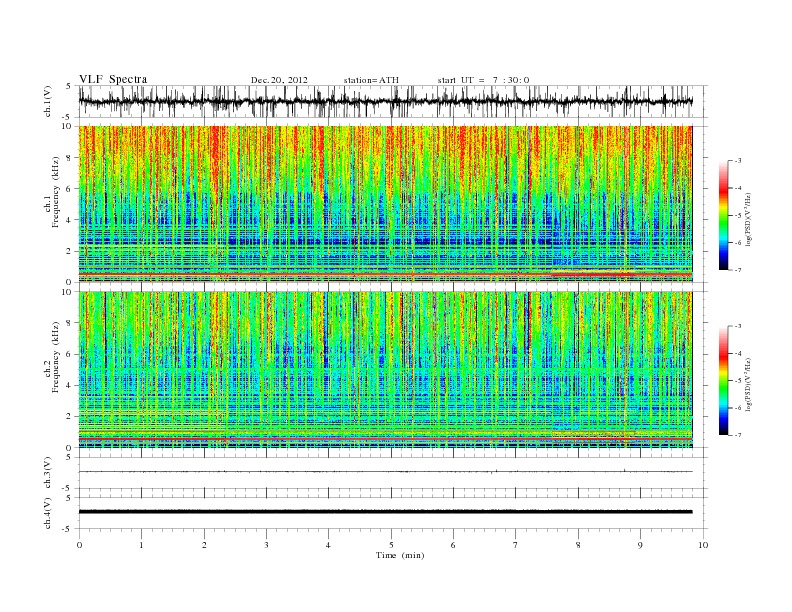Click time axis tick label "6"
792x612 pixels.
tap(453, 545)
